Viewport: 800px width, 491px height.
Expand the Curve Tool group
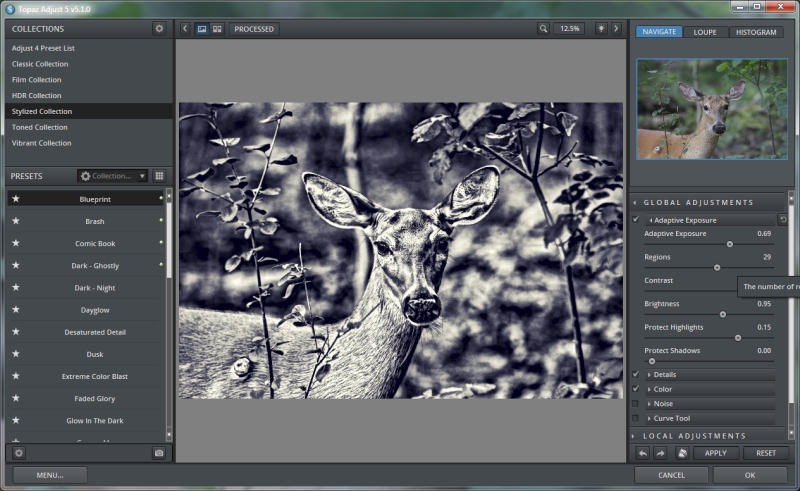[x=649, y=419]
